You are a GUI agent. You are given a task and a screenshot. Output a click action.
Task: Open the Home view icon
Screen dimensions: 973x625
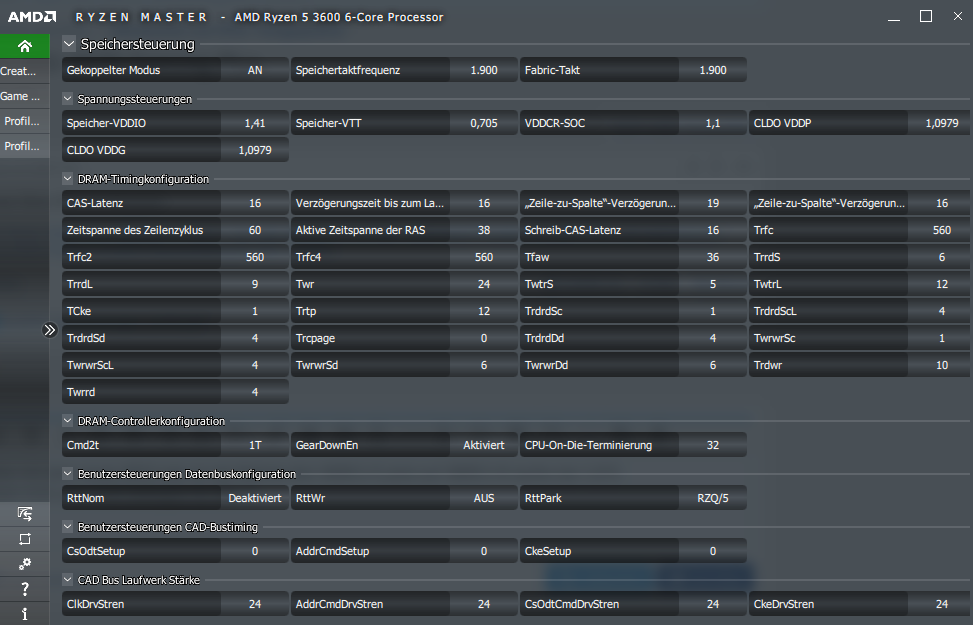click(25, 46)
